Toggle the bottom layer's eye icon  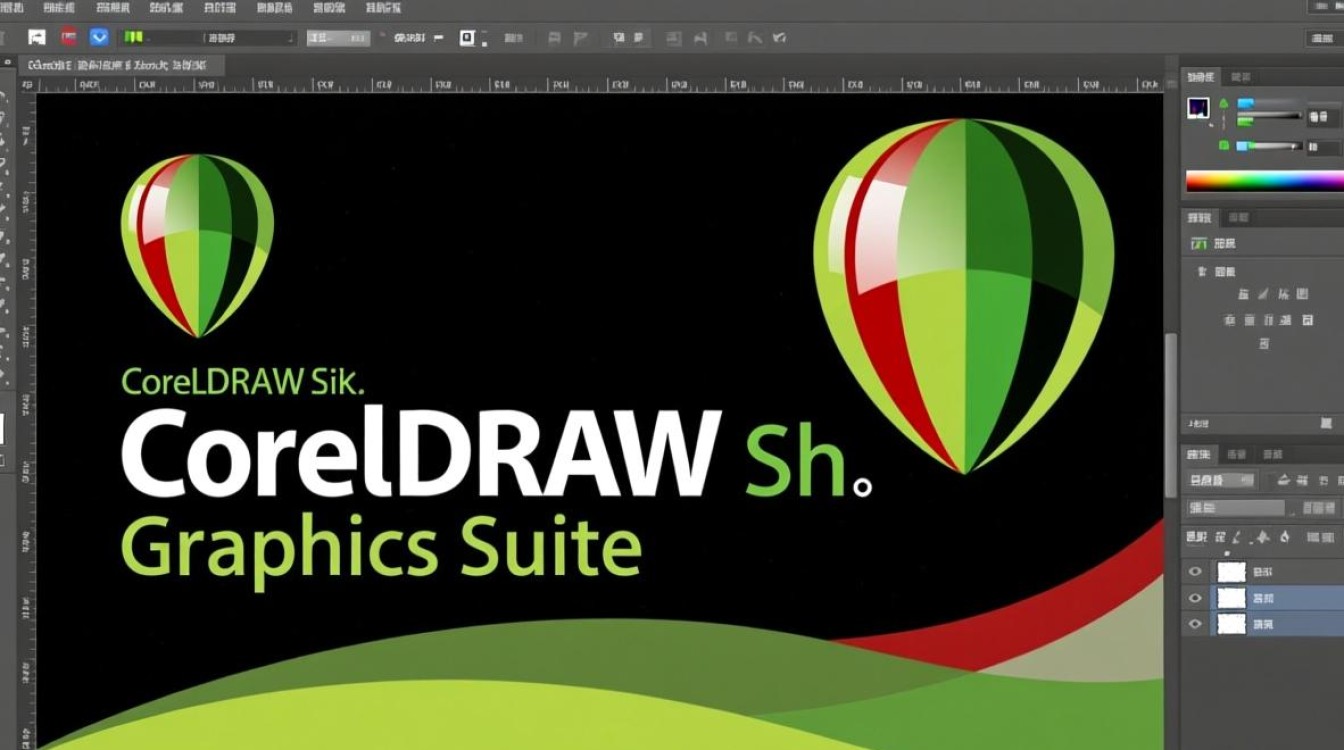1194,624
